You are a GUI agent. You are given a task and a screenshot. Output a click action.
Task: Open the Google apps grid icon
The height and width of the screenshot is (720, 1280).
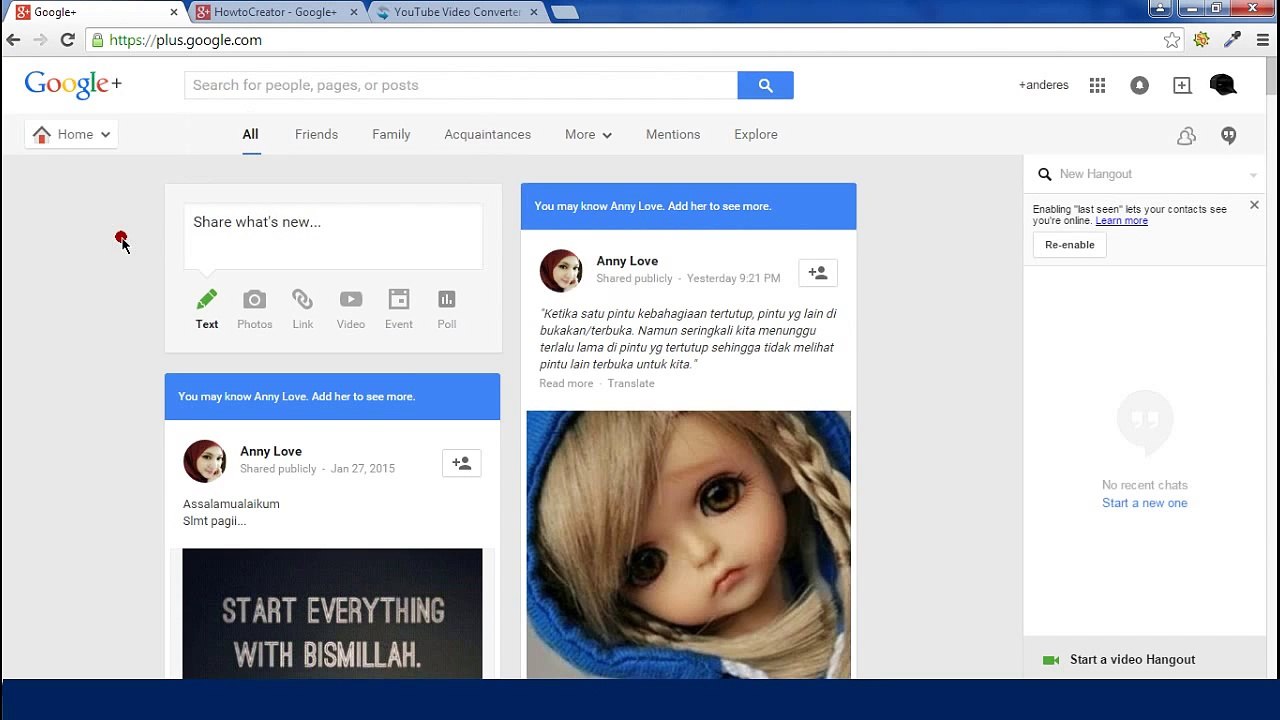pos(1097,85)
